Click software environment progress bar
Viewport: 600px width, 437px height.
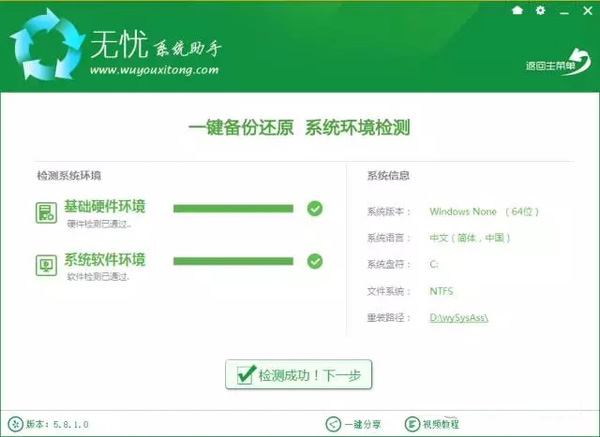(233, 261)
